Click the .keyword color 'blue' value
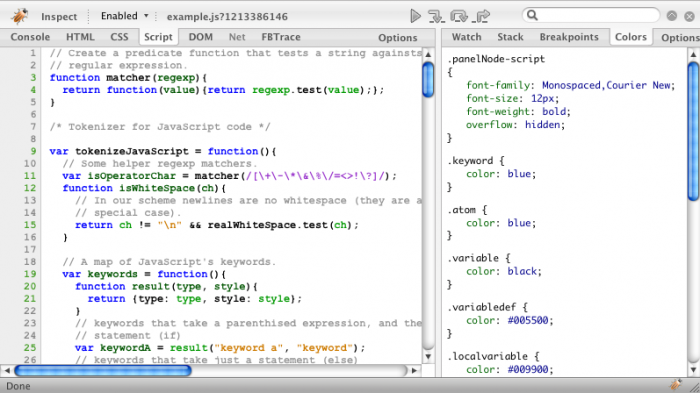The height and width of the screenshot is (393, 700). 519,174
